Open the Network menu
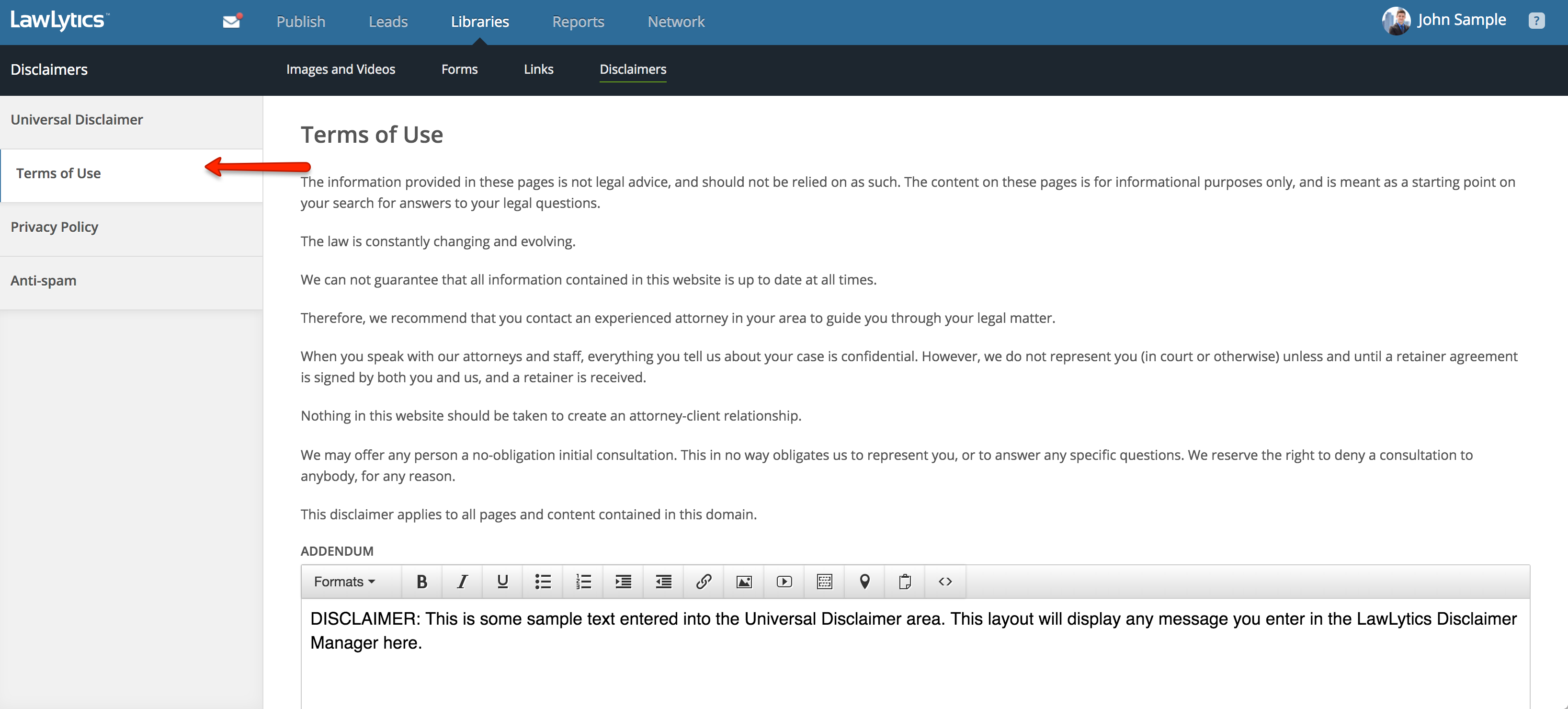 click(676, 22)
